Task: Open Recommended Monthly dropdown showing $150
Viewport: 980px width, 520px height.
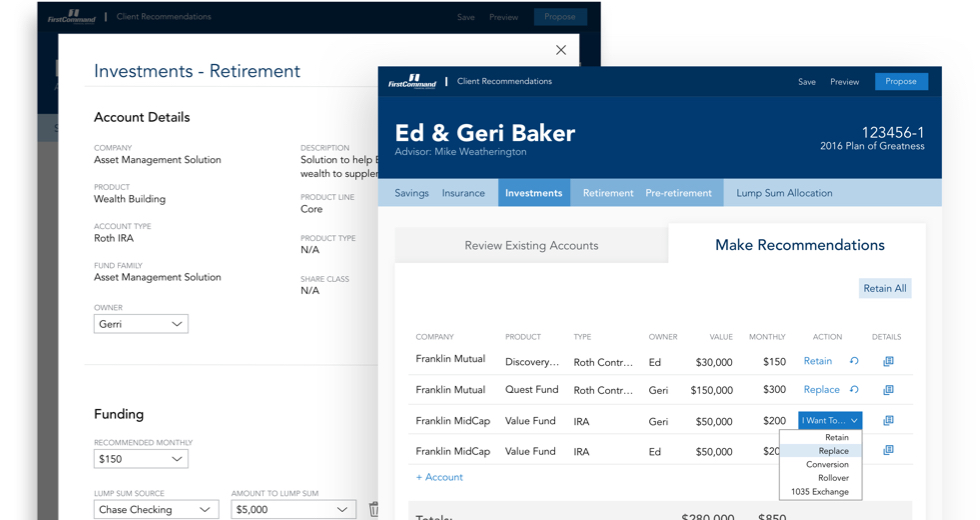Action: (141, 459)
